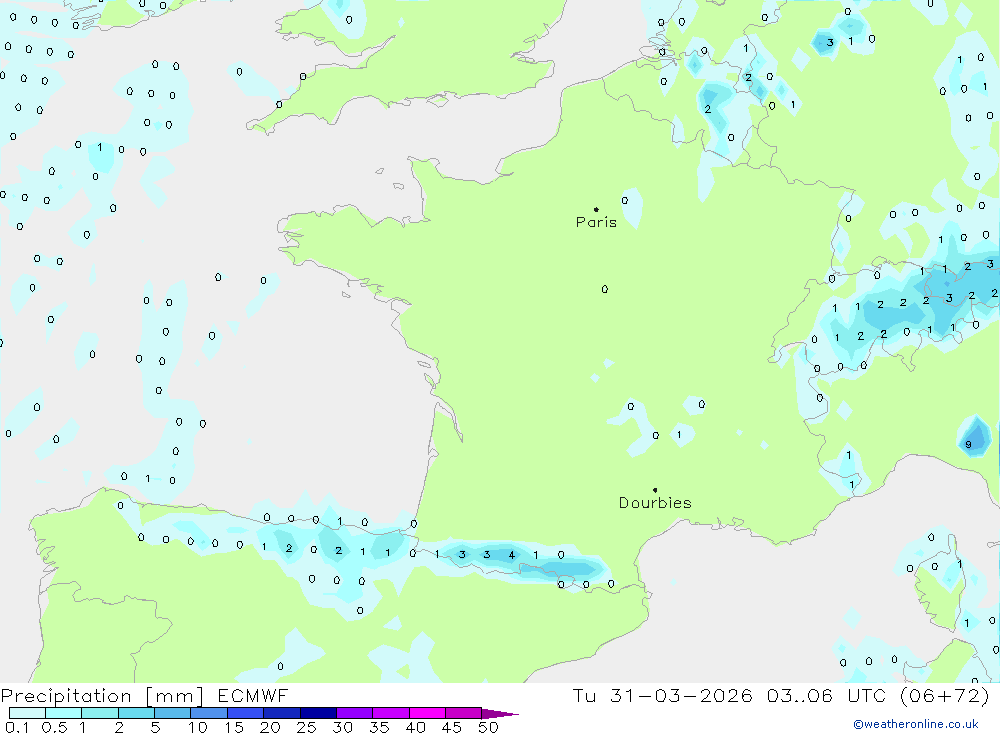
Task: Click the legend arrow tip above 50
Action: [500, 714]
